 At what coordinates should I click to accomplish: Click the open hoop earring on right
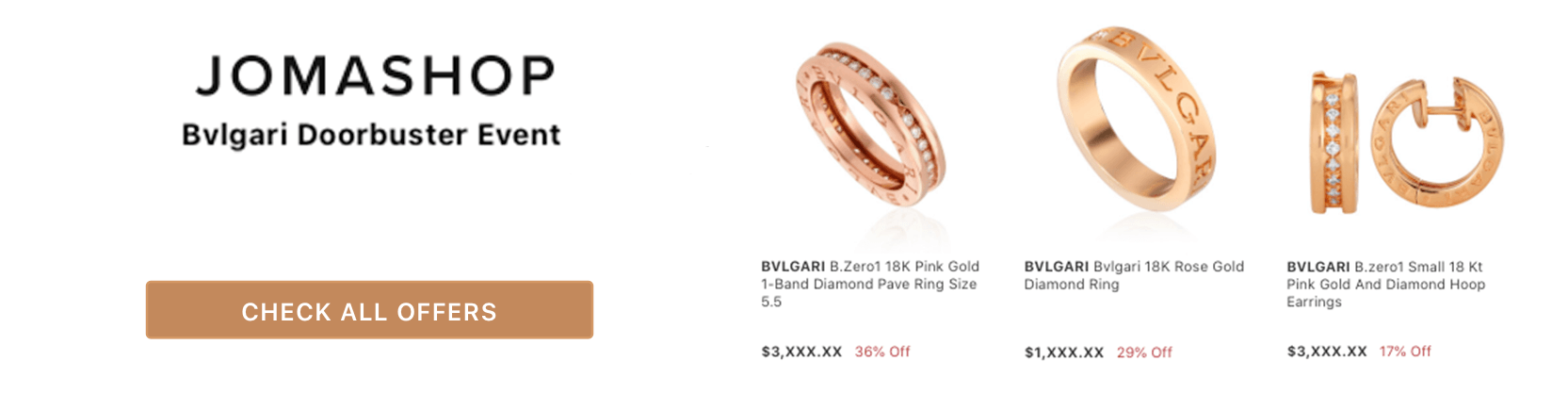click(x=1435, y=141)
